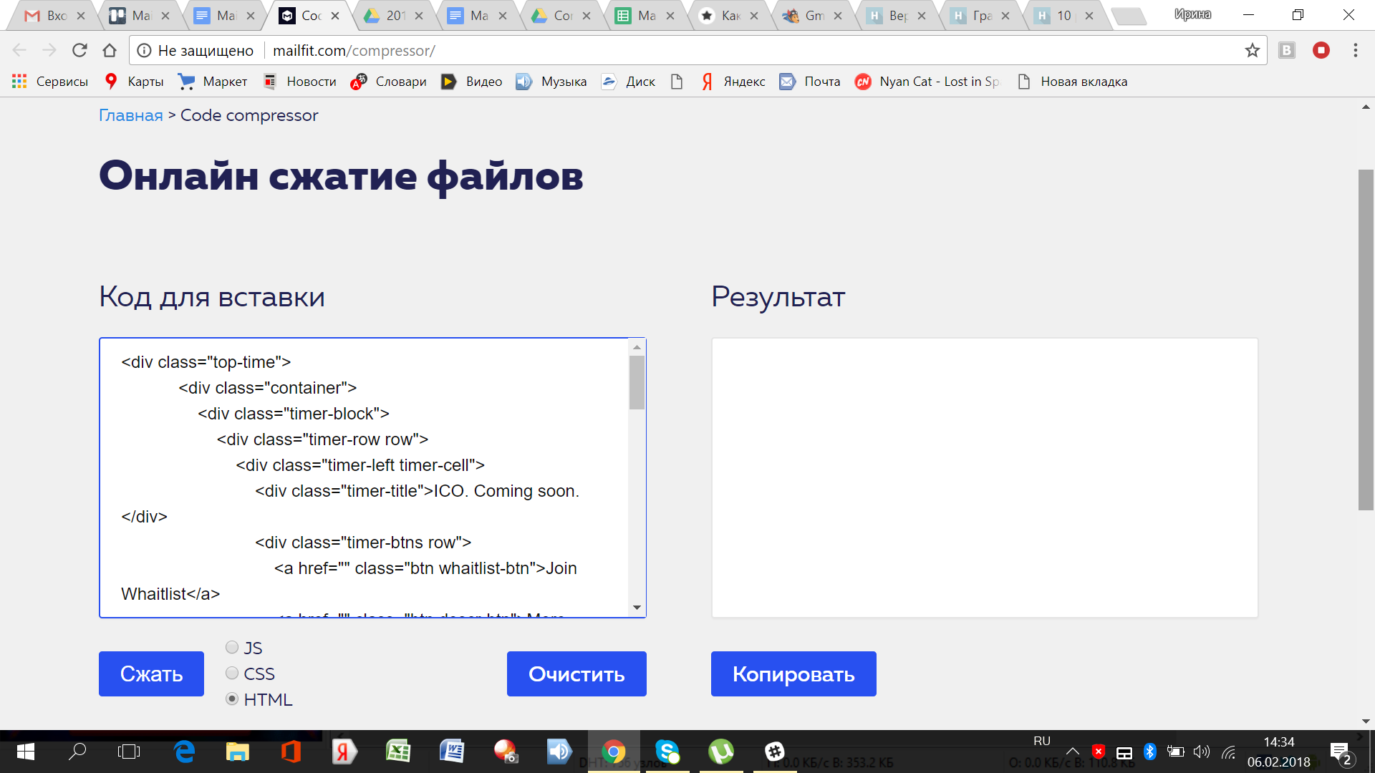Select the CSS radio option
This screenshot has height=773, width=1375.
tap(232, 673)
